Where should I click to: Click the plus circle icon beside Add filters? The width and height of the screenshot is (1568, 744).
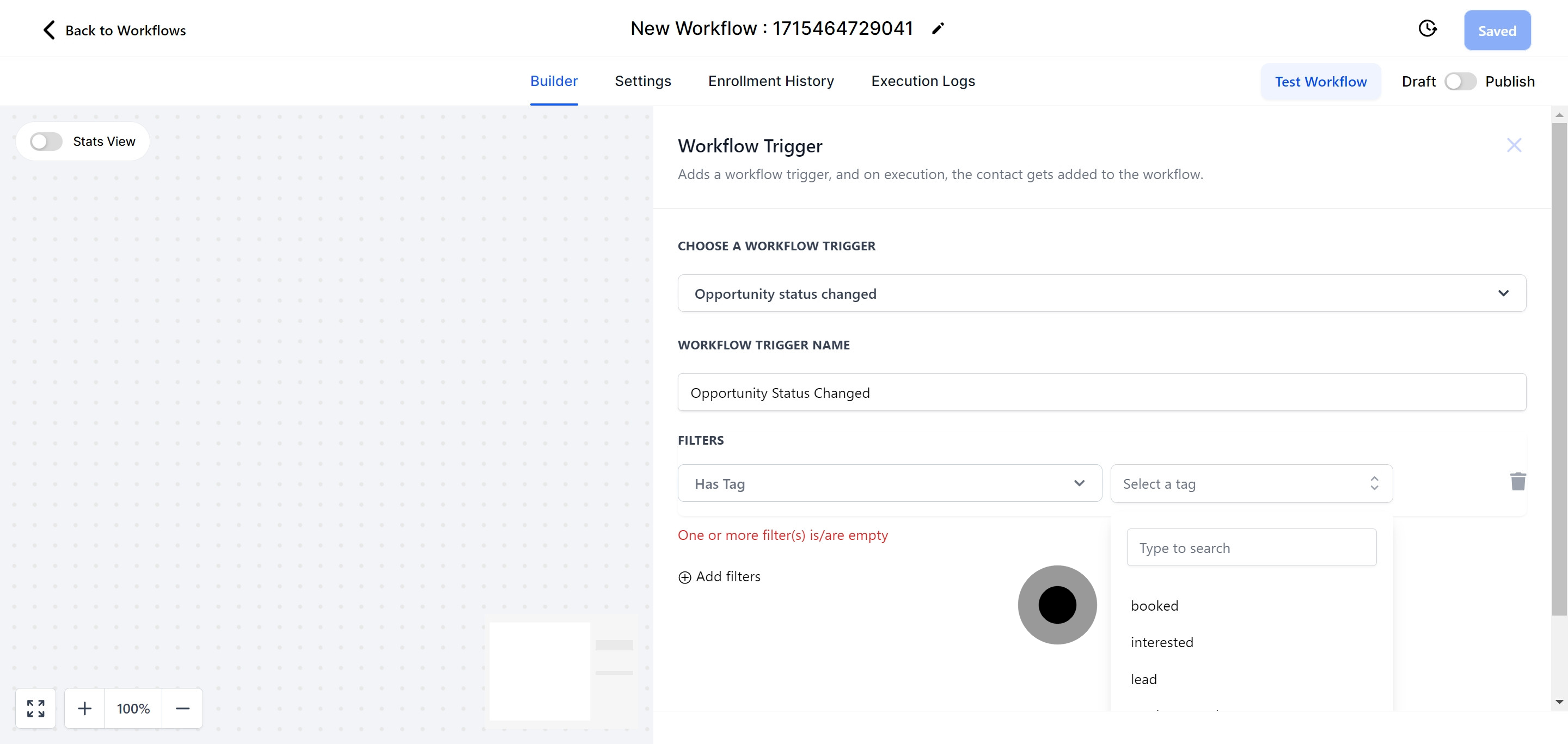685,577
